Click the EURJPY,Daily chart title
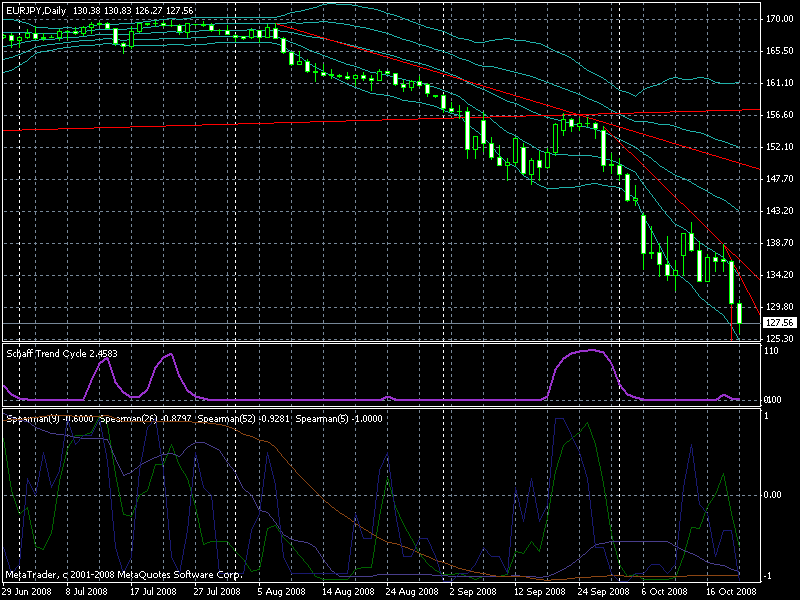This screenshot has width=800, height=600. (37, 11)
